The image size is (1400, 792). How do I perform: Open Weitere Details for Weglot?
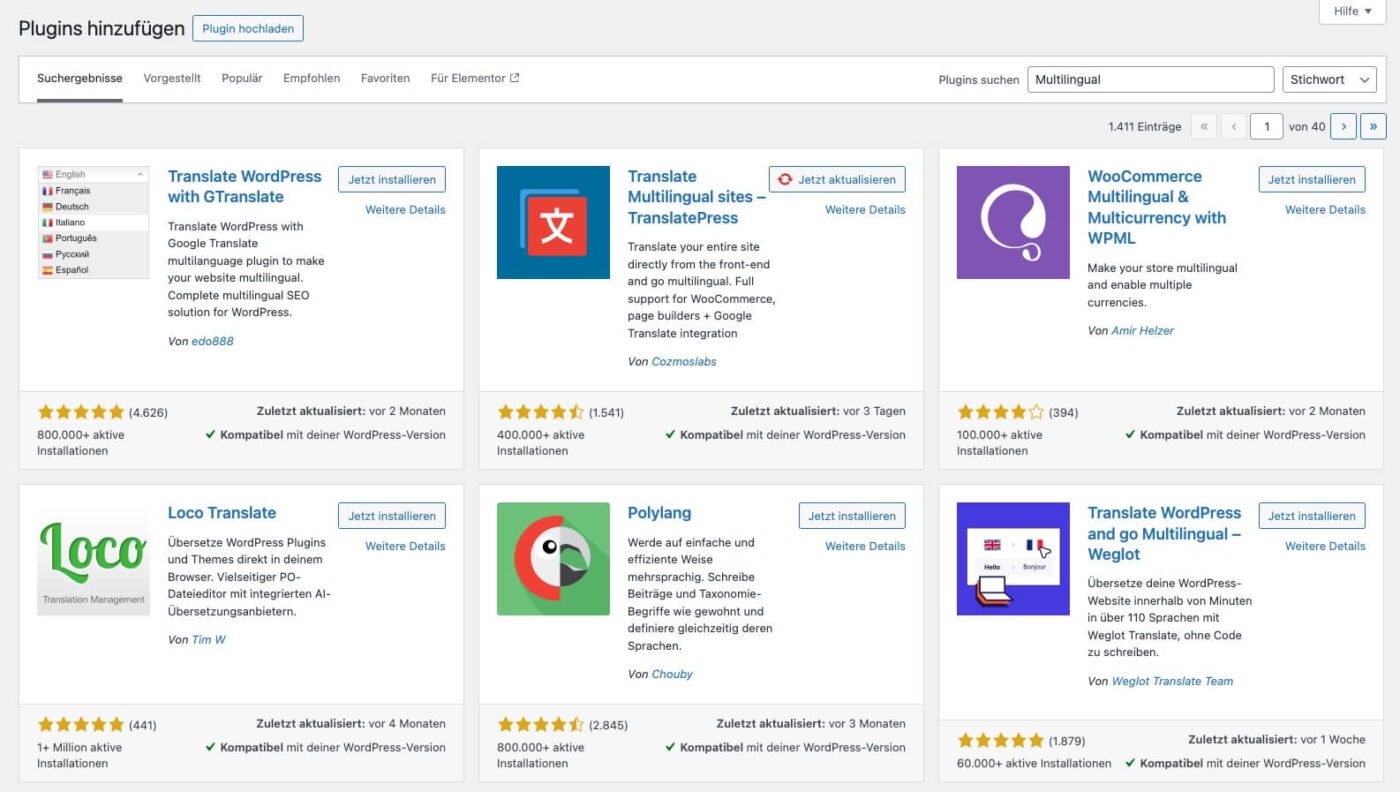pyautogui.click(x=1325, y=546)
